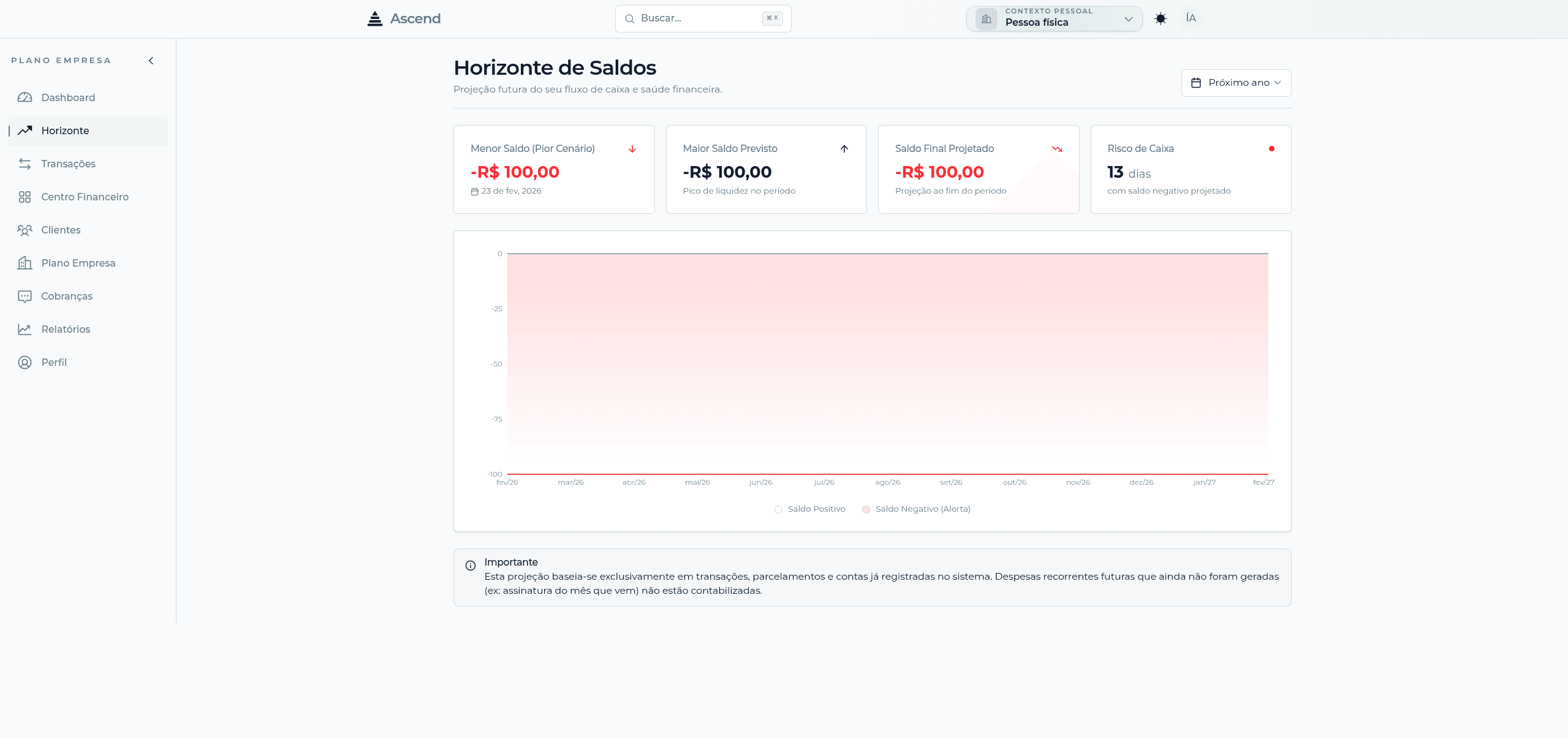Image resolution: width=1568 pixels, height=739 pixels.
Task: Open the calendar icon in period selector
Action: 1195,82
